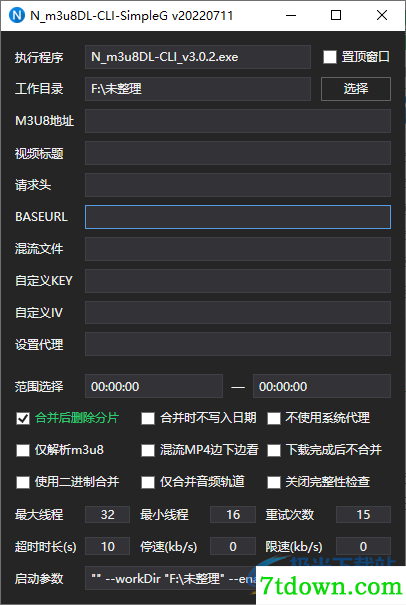Click the 范围选择 label
406x605 pixels.
coord(39,387)
